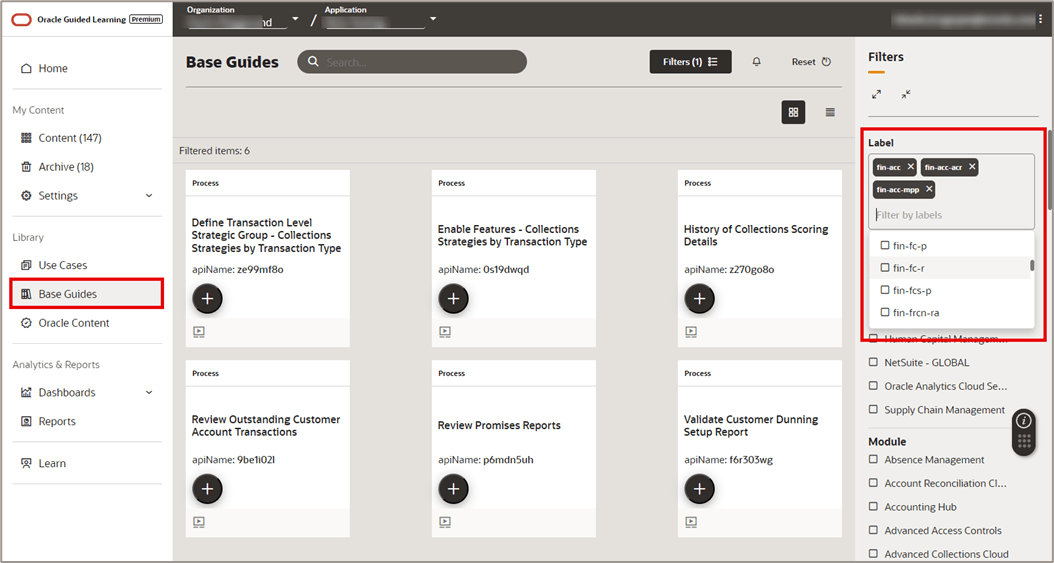The height and width of the screenshot is (563, 1054).
Task: Expand the Dashboards menu chevron
Action: [149, 392]
